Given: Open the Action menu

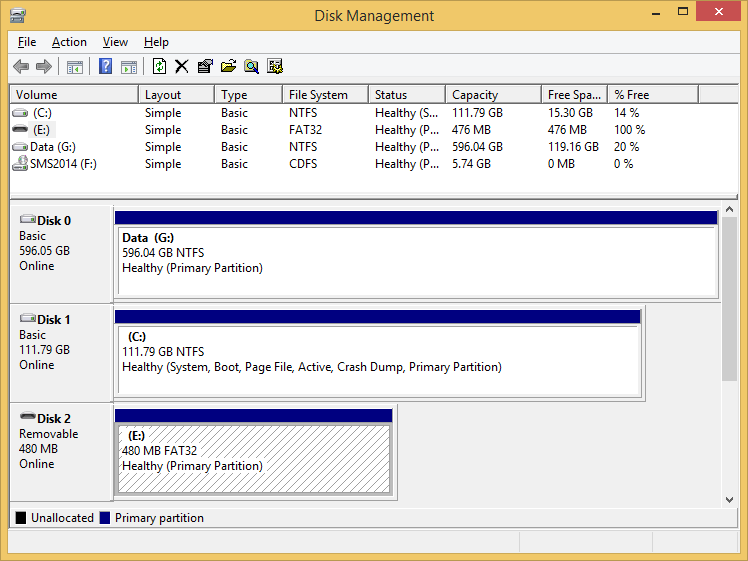Looking at the screenshot, I should 69,42.
